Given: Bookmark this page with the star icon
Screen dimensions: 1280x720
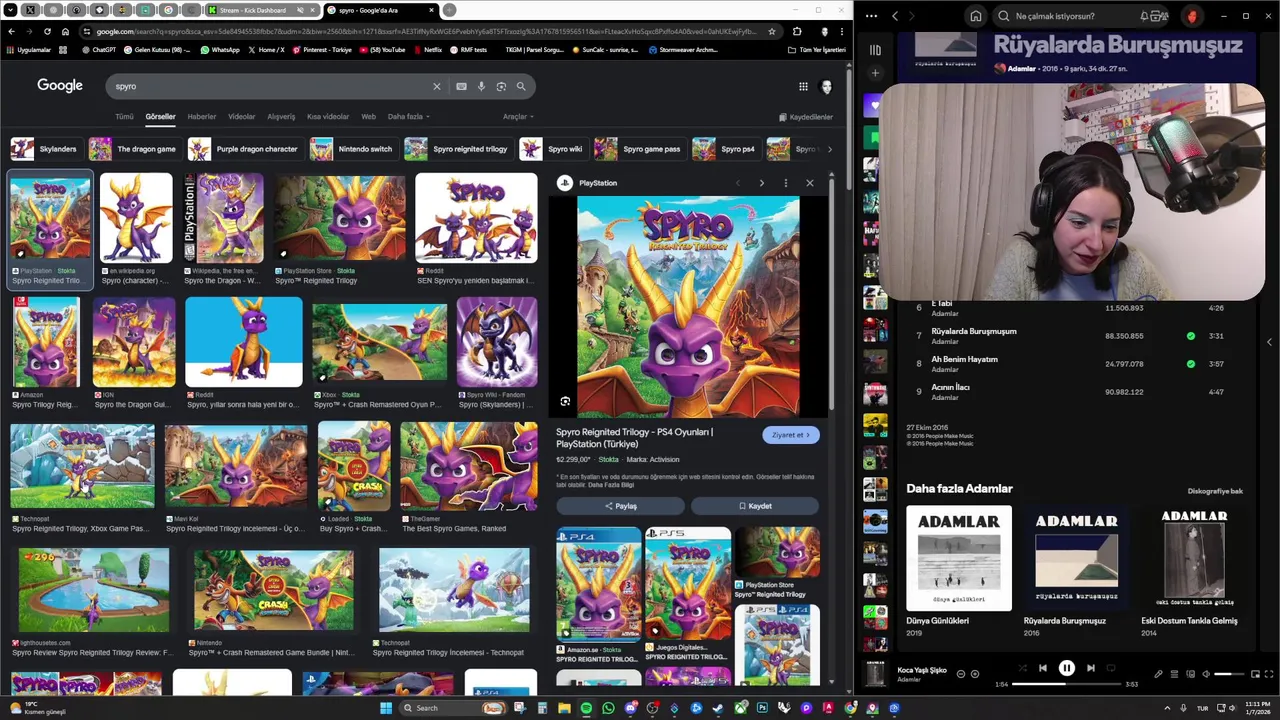Looking at the screenshot, I should (771, 31).
